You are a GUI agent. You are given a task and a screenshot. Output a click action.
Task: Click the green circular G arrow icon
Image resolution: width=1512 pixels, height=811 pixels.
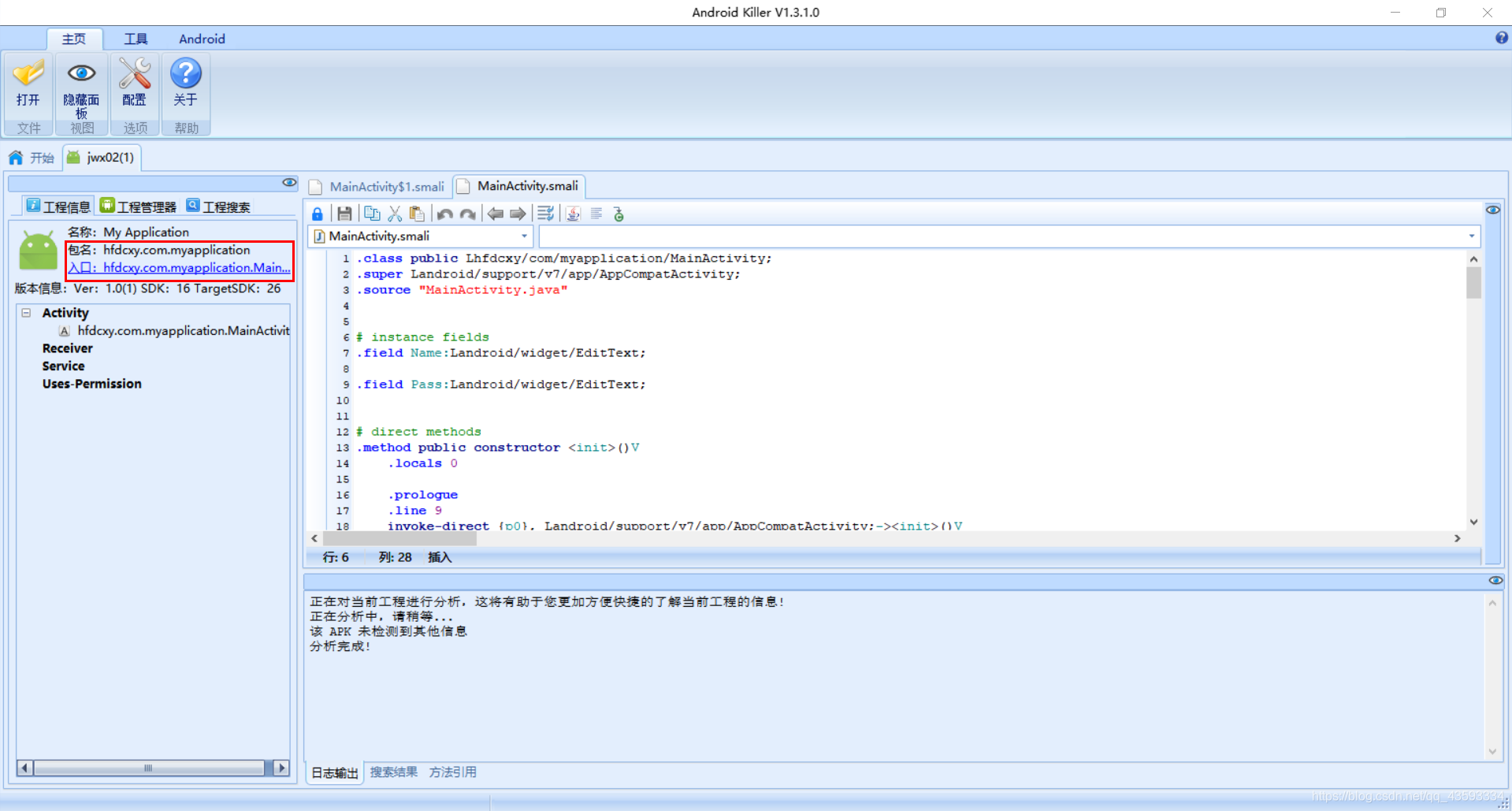(619, 214)
